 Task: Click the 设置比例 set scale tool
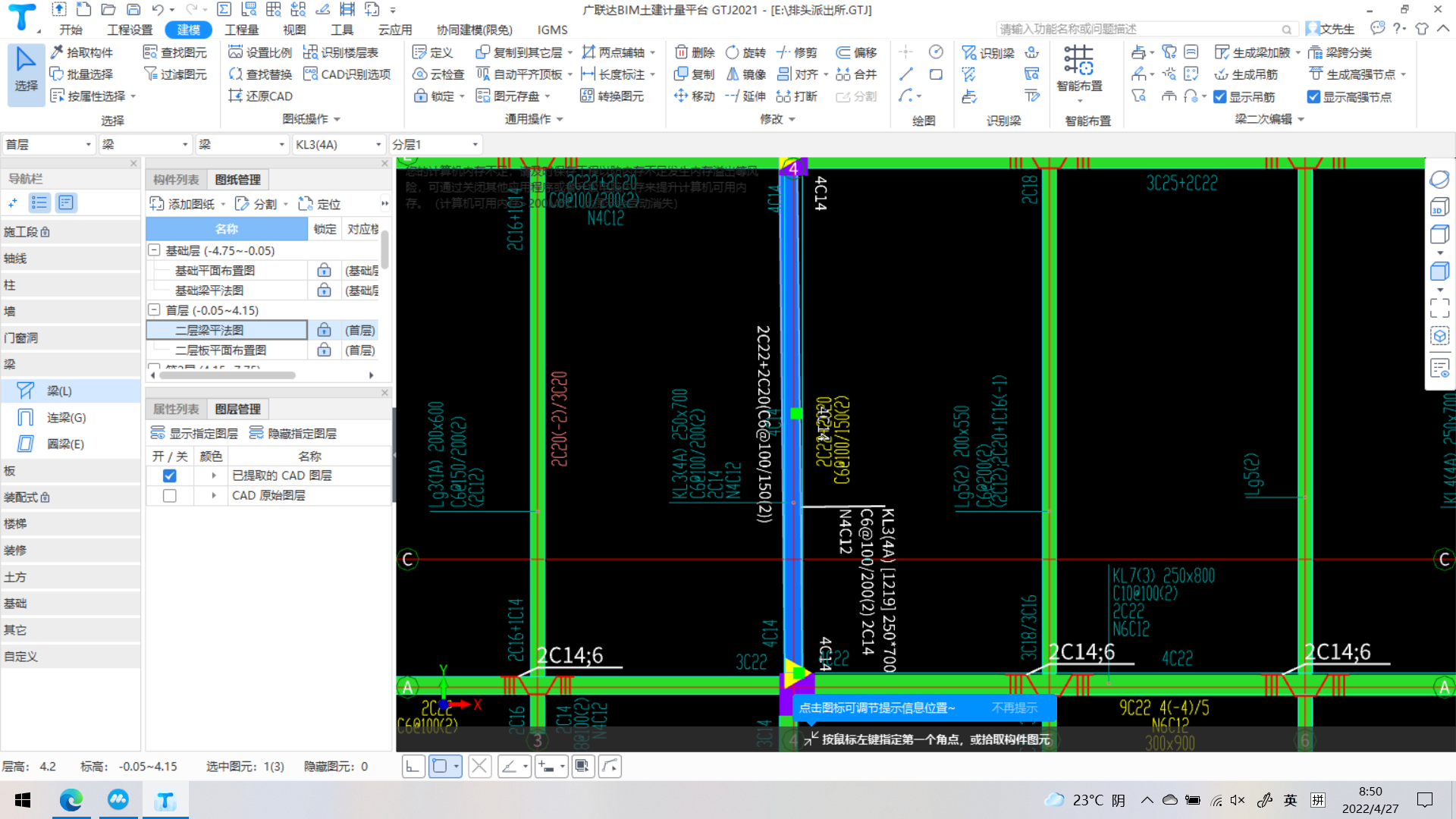click(260, 52)
